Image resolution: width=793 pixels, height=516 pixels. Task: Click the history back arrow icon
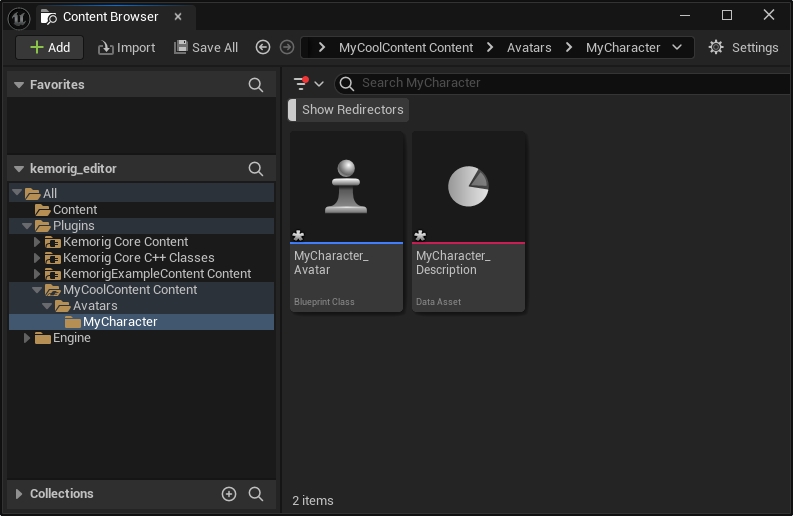pyautogui.click(x=263, y=47)
